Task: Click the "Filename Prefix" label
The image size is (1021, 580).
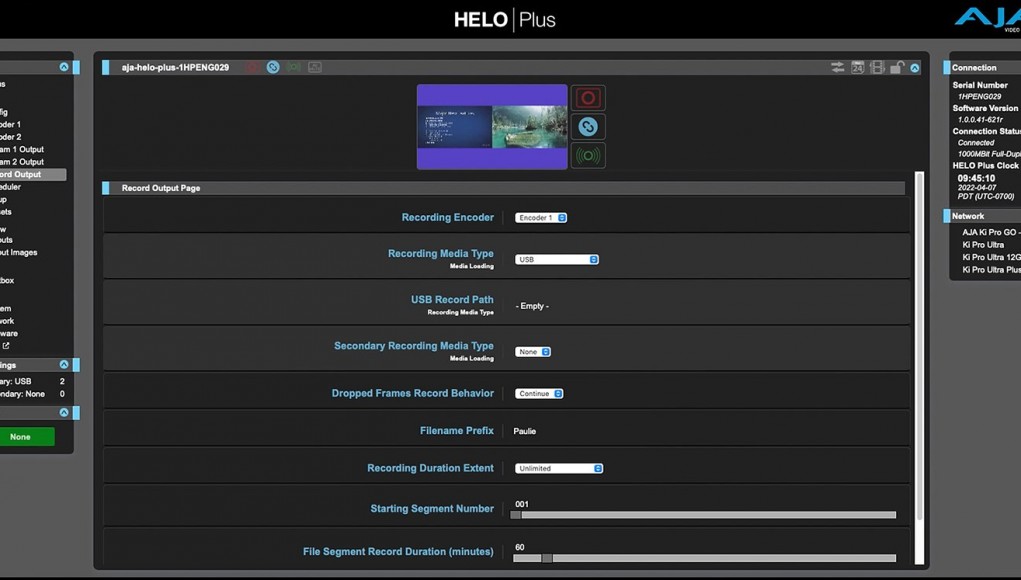Action: [x=456, y=430]
